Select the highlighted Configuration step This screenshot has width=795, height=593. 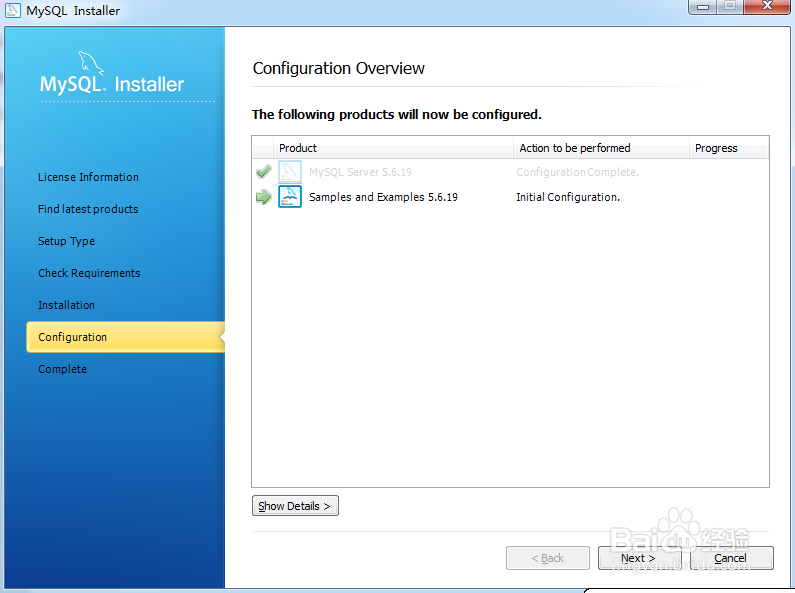point(125,337)
